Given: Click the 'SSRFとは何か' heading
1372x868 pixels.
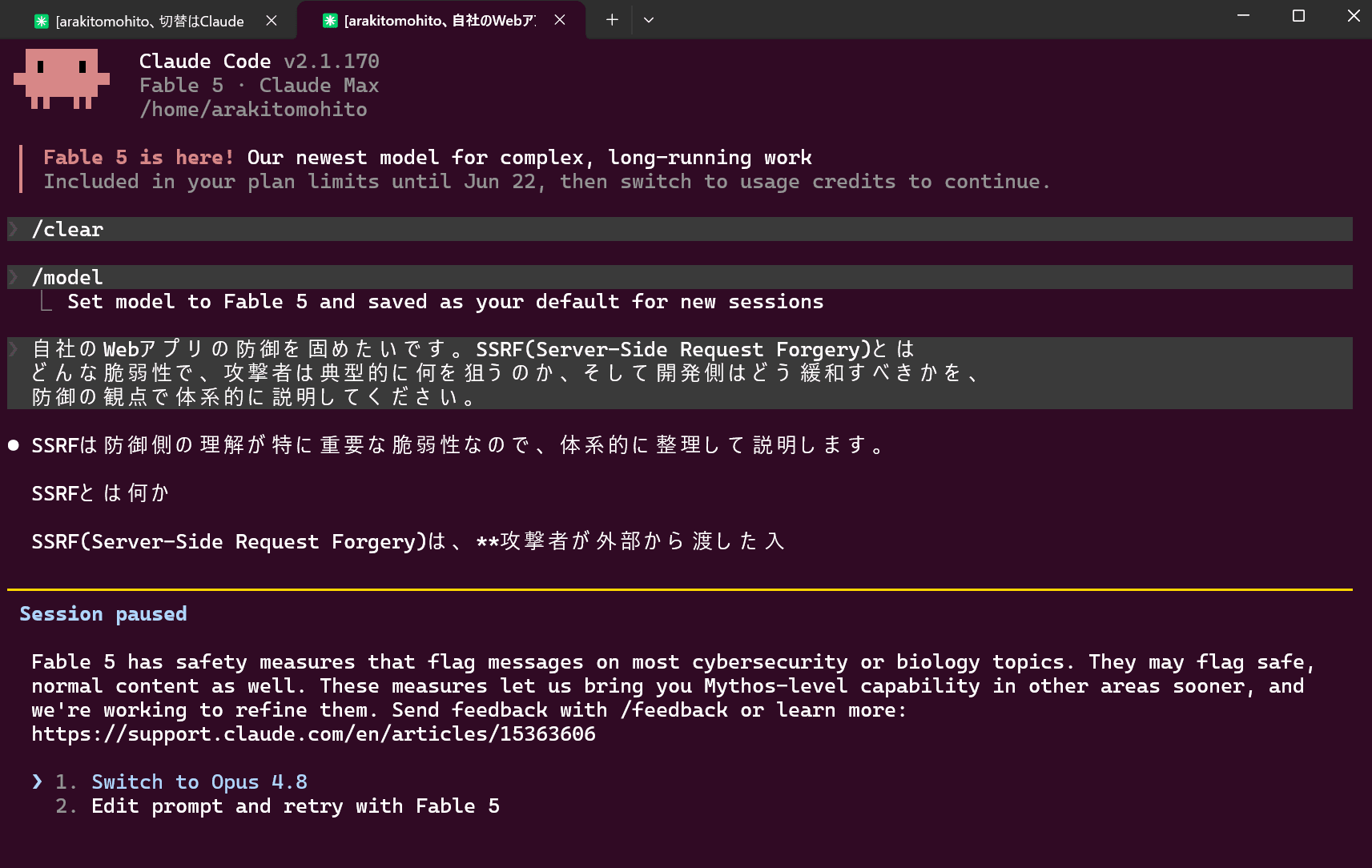Looking at the screenshot, I should tap(100, 493).
